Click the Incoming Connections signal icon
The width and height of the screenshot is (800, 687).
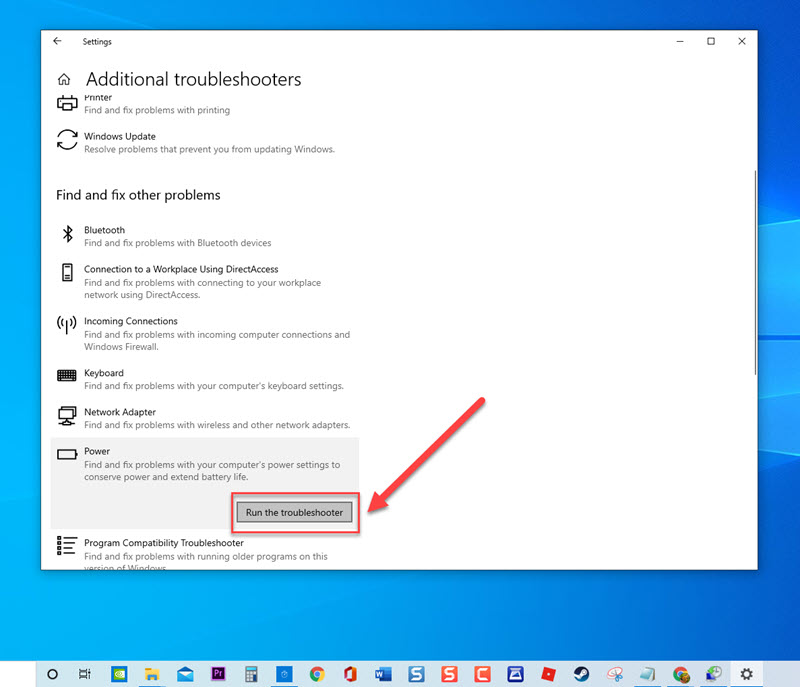pyautogui.click(x=67, y=324)
